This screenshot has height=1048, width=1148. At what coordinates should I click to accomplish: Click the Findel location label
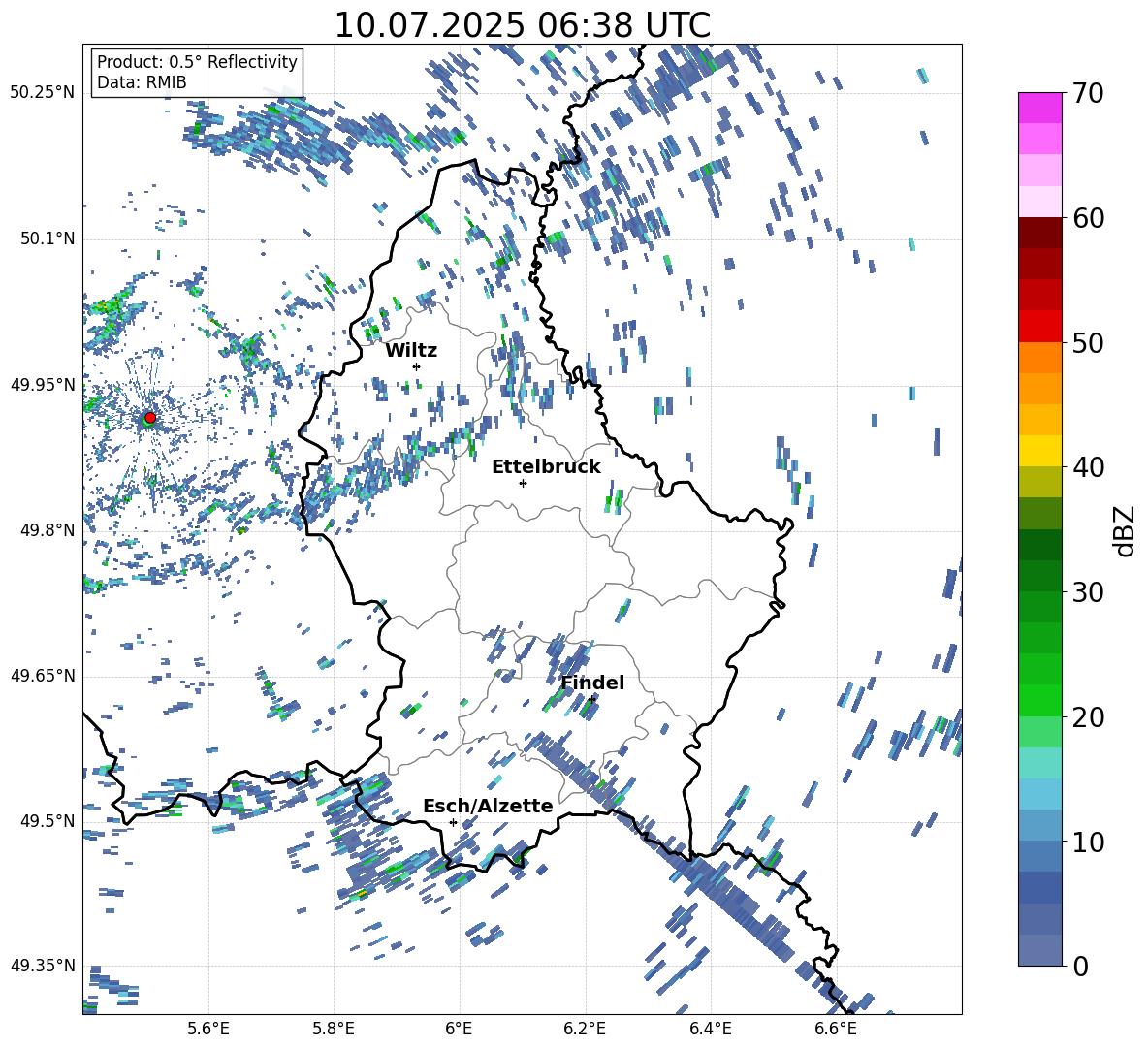pyautogui.click(x=592, y=683)
